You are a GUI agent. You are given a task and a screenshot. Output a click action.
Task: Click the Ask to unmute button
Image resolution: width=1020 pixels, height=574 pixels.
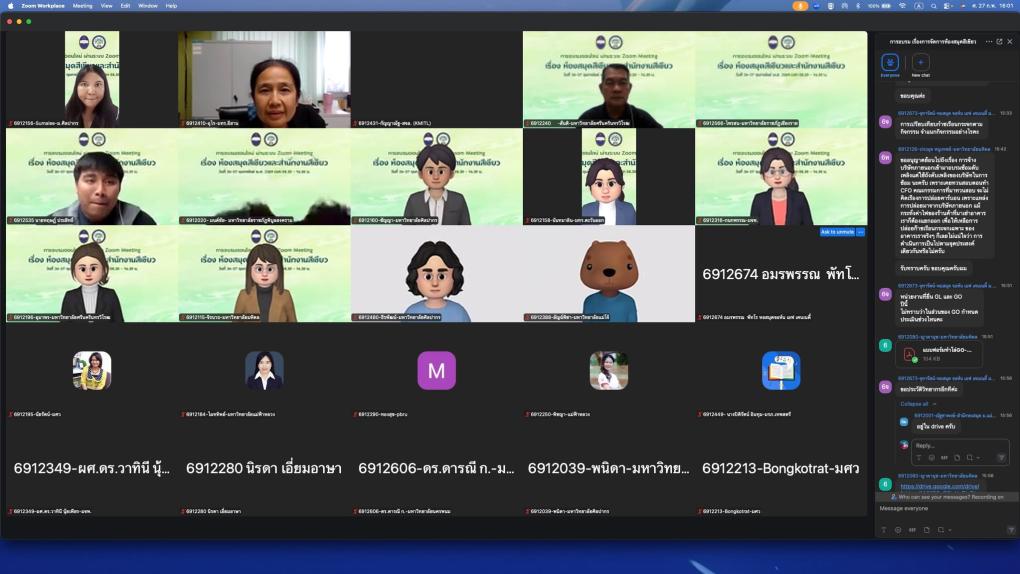[837, 232]
